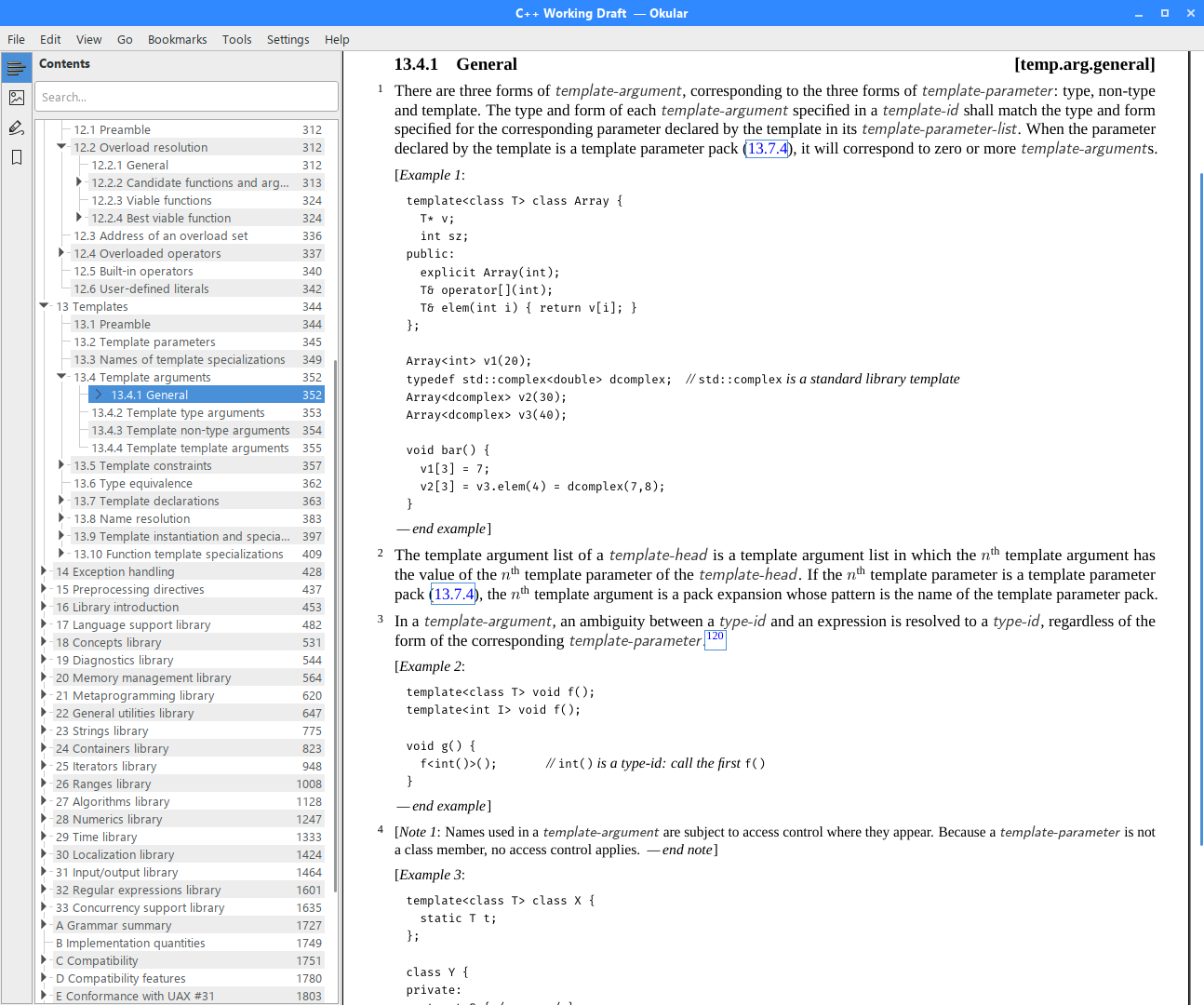Follow the 13.7.4 cross-reference link
The width and height of the screenshot is (1204, 1005).
click(768, 148)
